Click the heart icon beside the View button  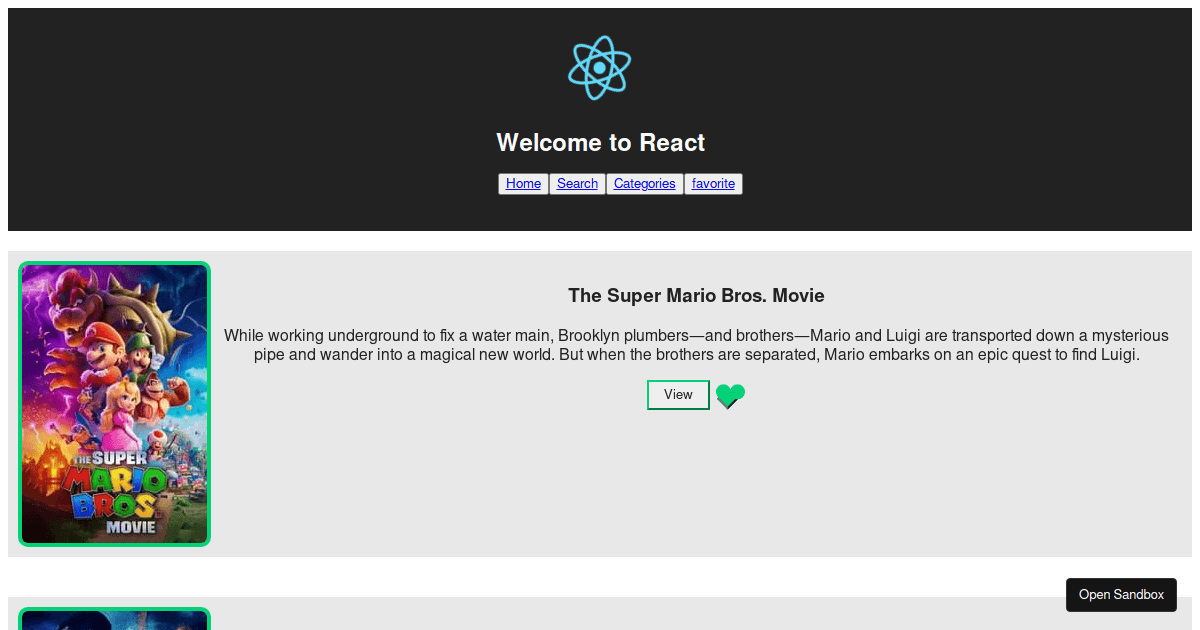[729, 396]
